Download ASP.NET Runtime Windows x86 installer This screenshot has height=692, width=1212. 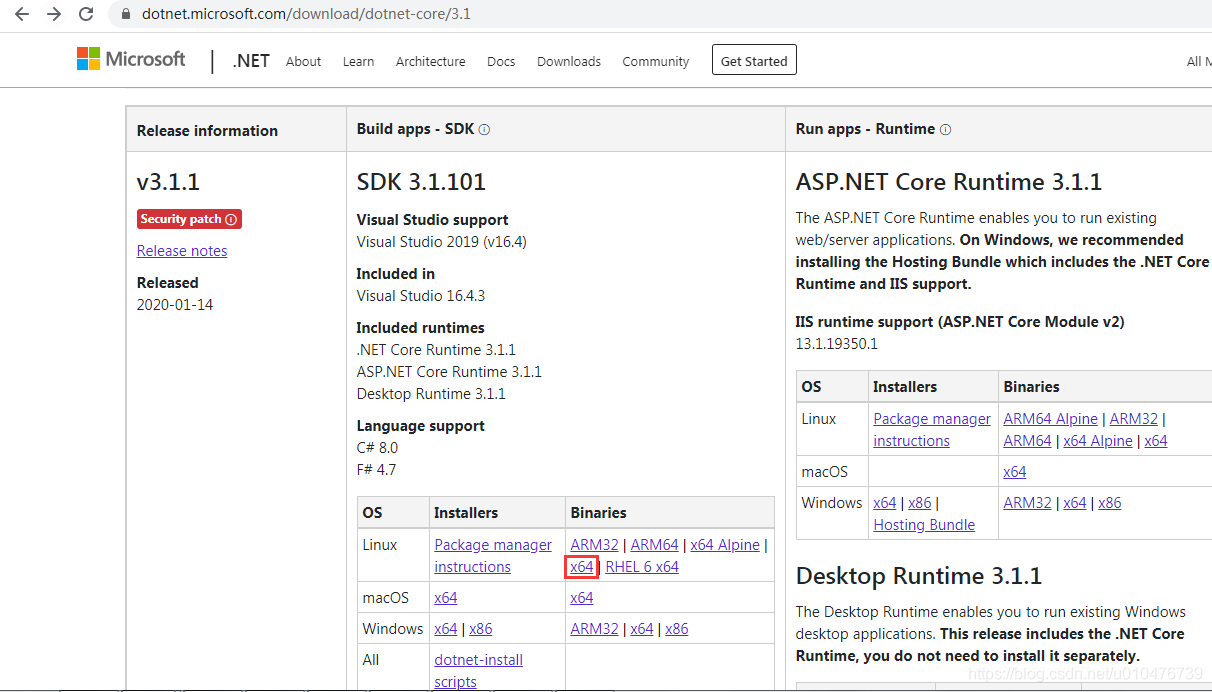point(920,503)
